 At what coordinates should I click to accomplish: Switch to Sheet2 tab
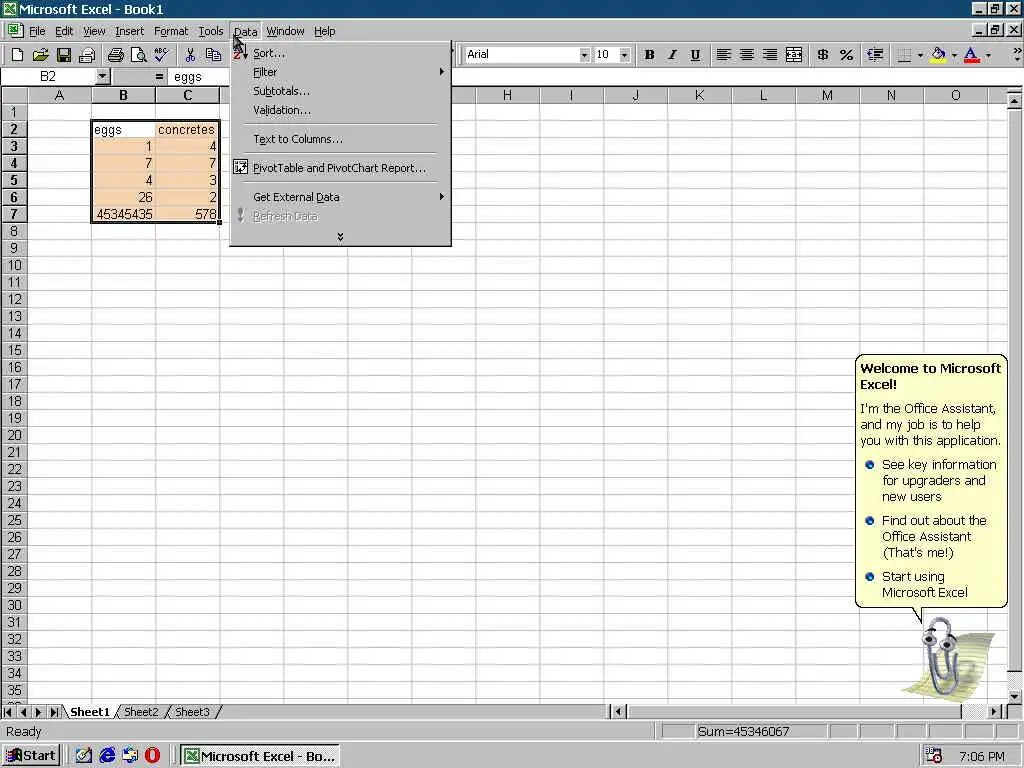click(x=141, y=712)
